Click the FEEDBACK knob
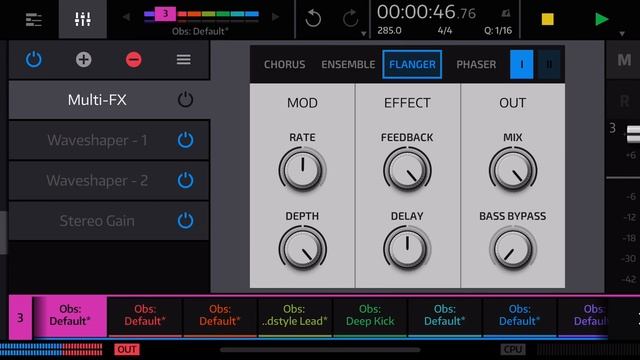This screenshot has width=640, height=360. coord(407,170)
